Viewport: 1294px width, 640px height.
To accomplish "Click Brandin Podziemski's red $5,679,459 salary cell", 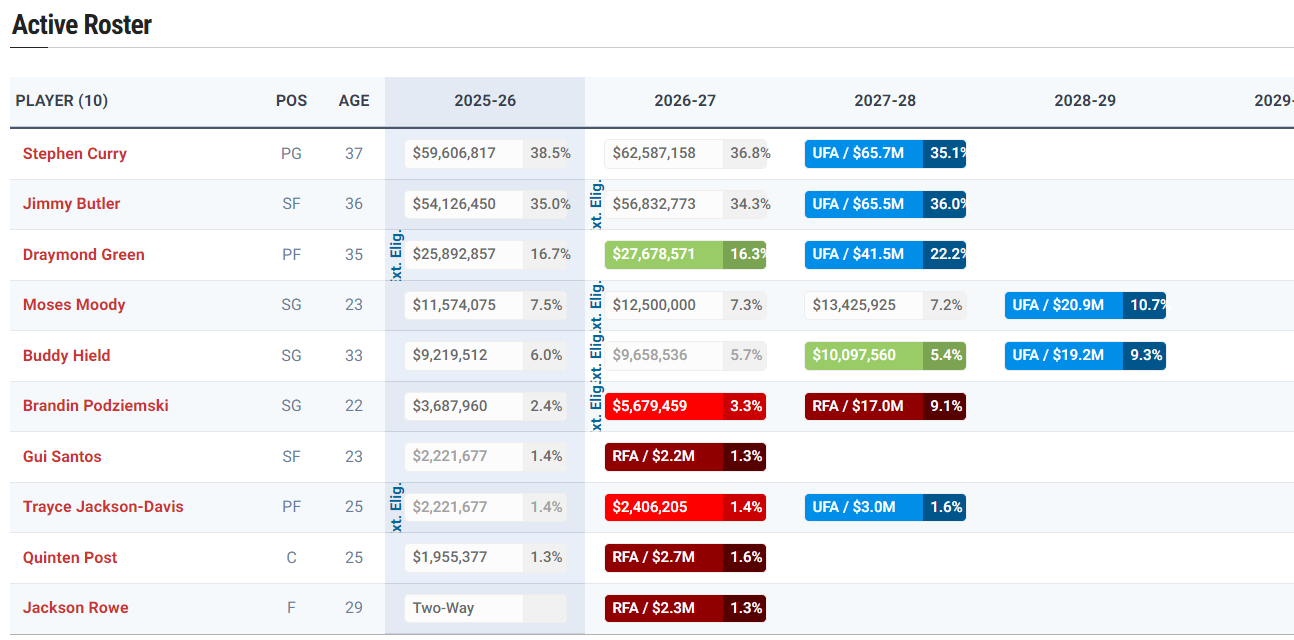I will click(664, 406).
